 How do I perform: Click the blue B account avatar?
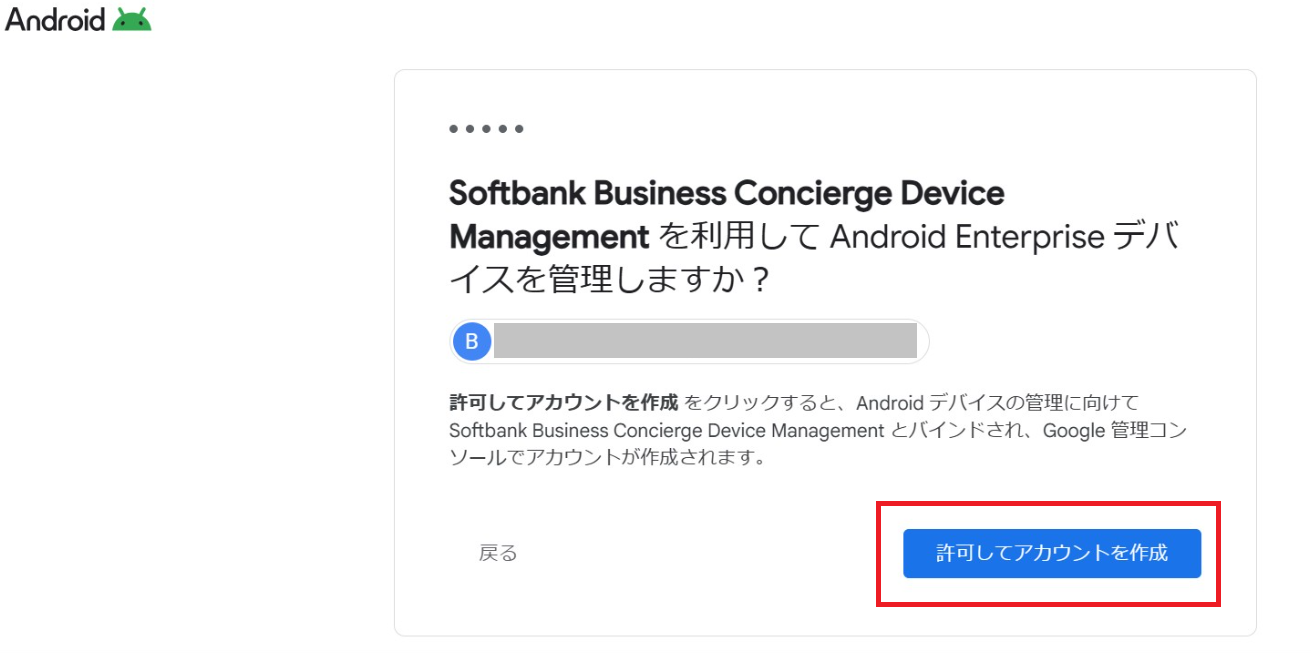(x=472, y=342)
